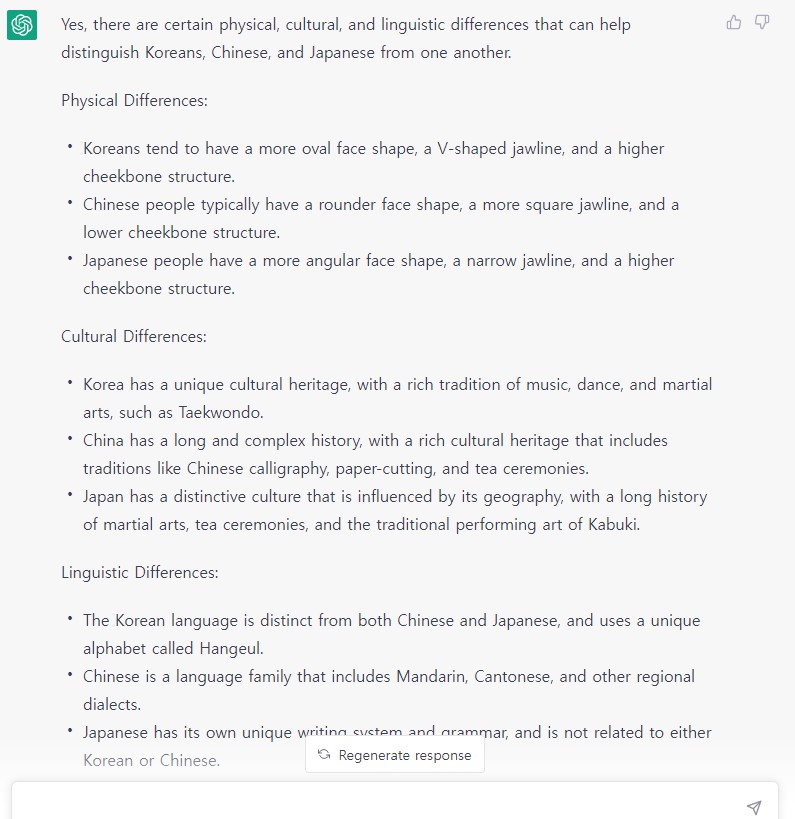Click the thumbs down feedback icon
The image size is (795, 819).
(x=762, y=22)
